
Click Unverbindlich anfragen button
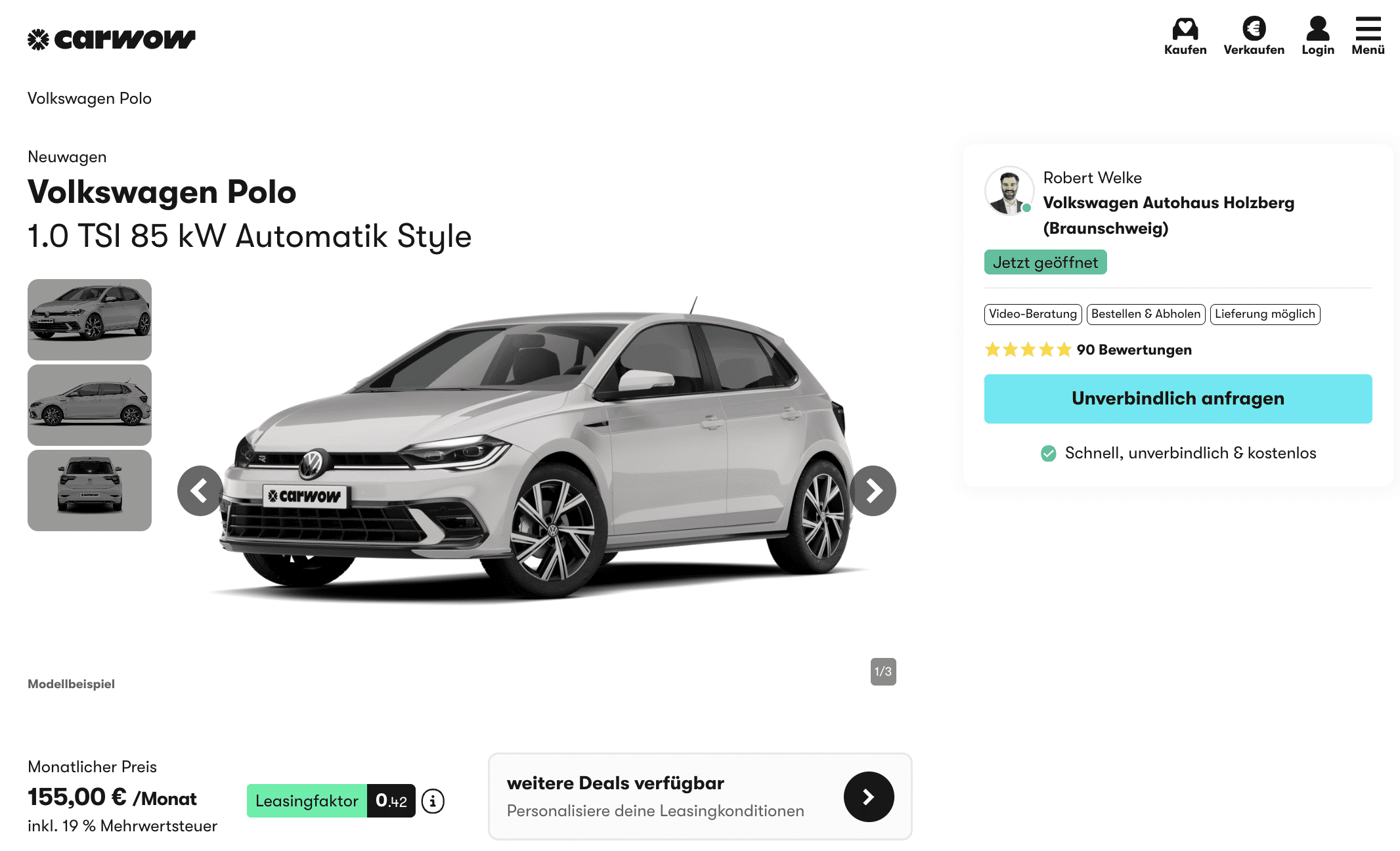point(1178,399)
